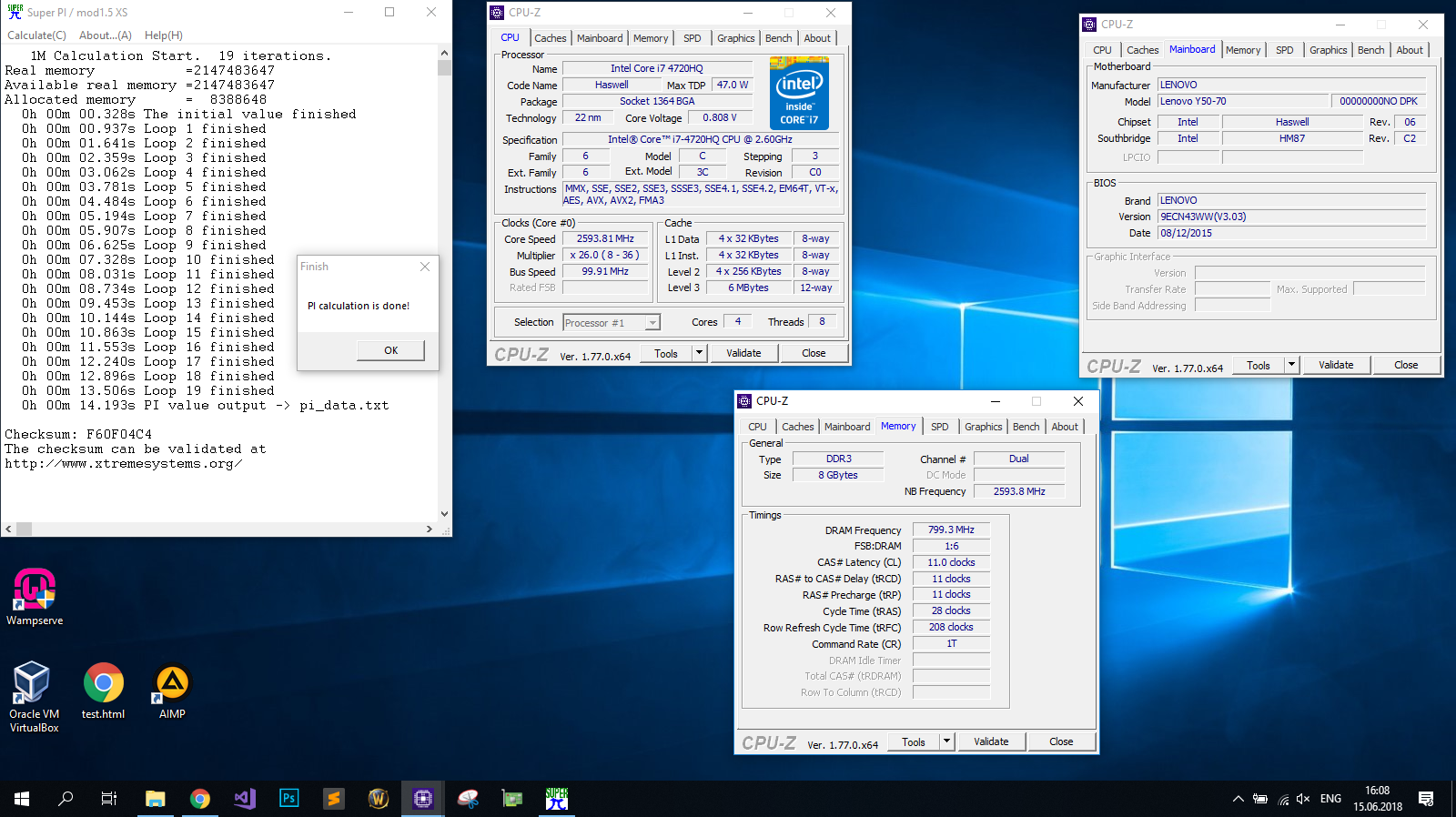Open Tools dropdown arrow in Memory window

[x=946, y=741]
